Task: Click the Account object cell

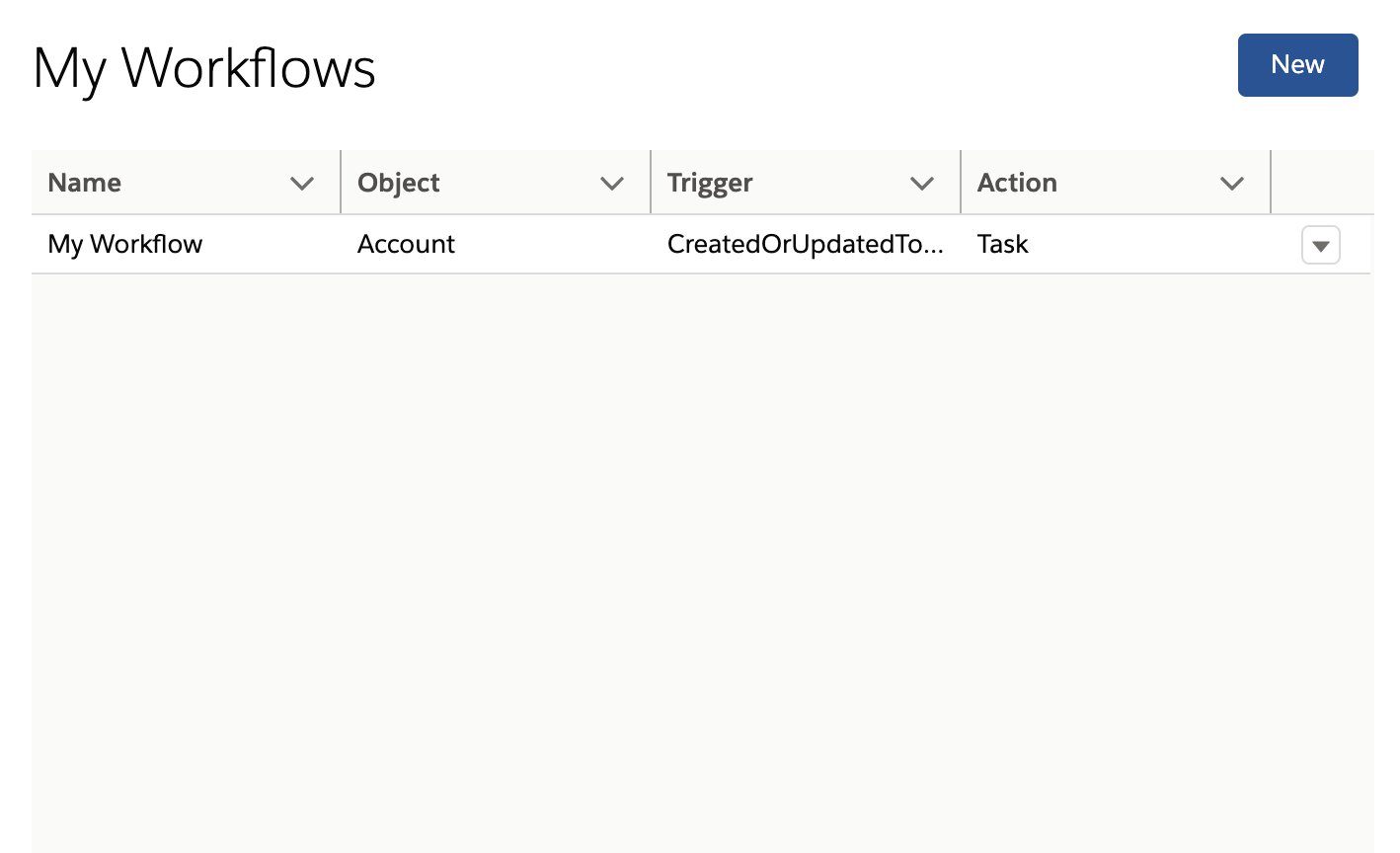Action: pyautogui.click(x=406, y=245)
